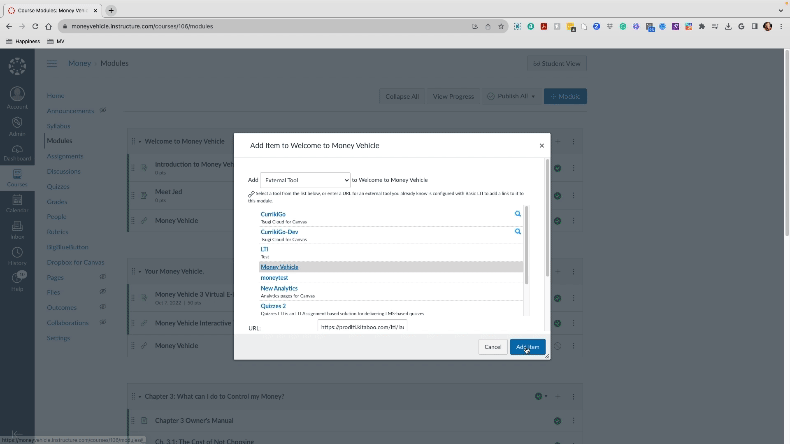Open the Admin section in global nav
This screenshot has height=444, width=790.
click(17, 126)
